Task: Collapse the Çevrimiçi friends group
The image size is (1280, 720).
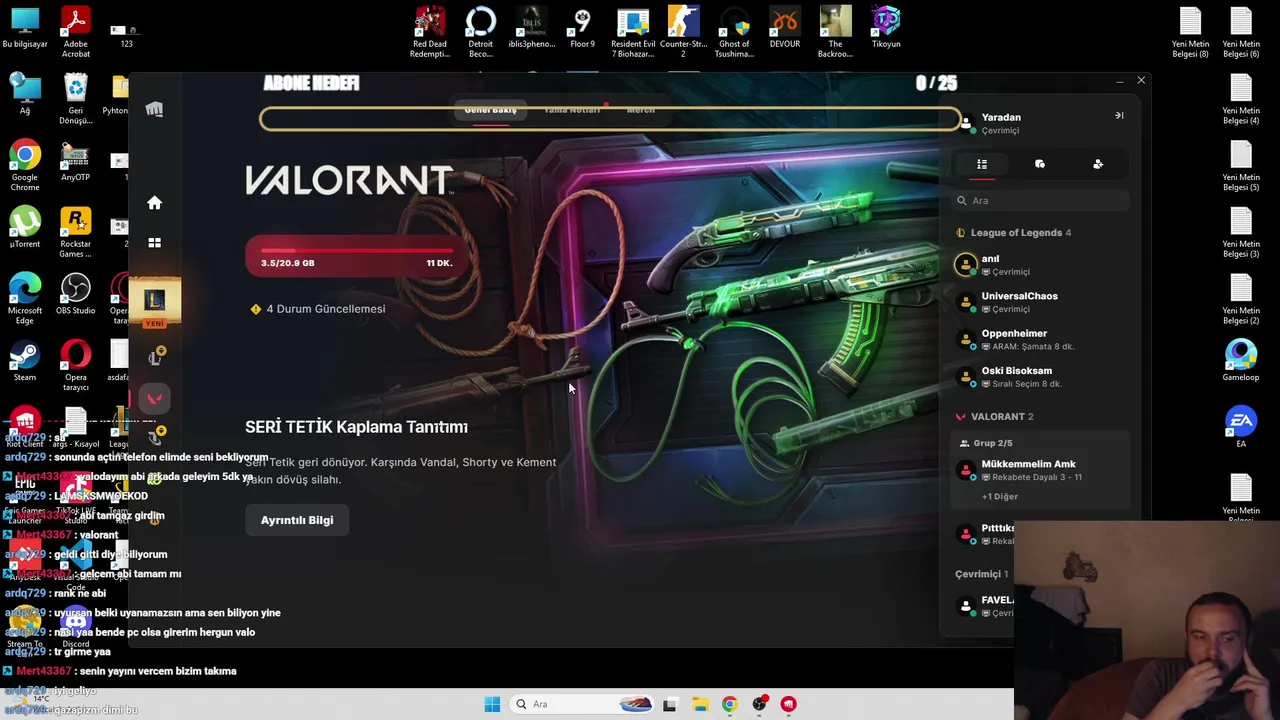Action: coord(982,574)
